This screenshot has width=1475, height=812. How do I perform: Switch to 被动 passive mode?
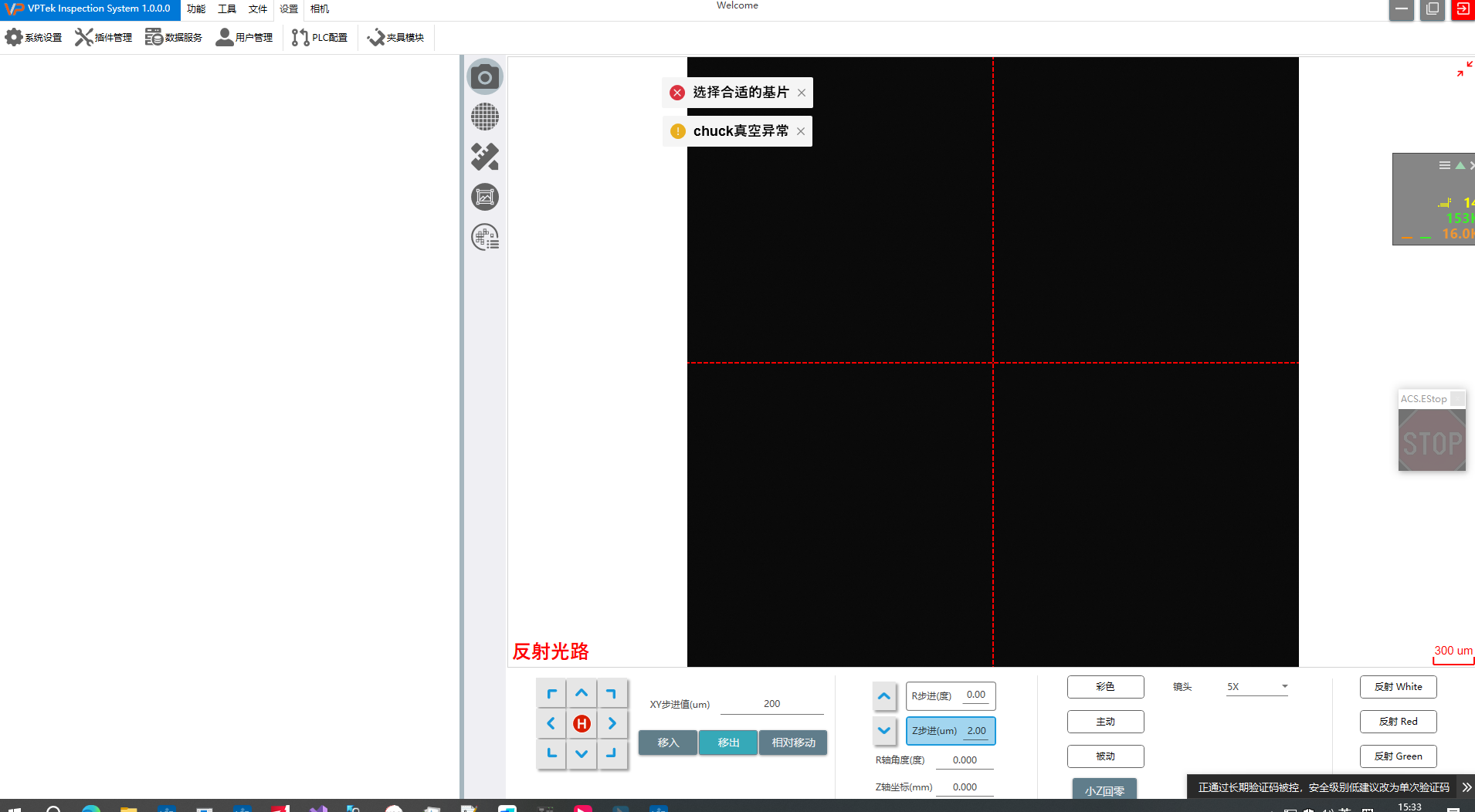(1105, 756)
